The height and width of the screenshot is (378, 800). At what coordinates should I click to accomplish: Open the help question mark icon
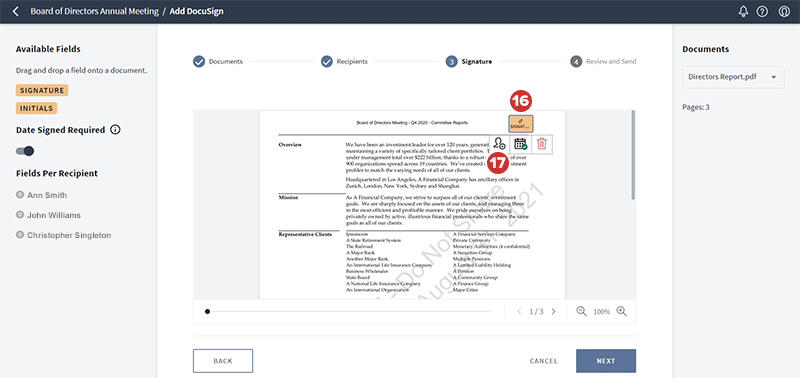pos(762,11)
